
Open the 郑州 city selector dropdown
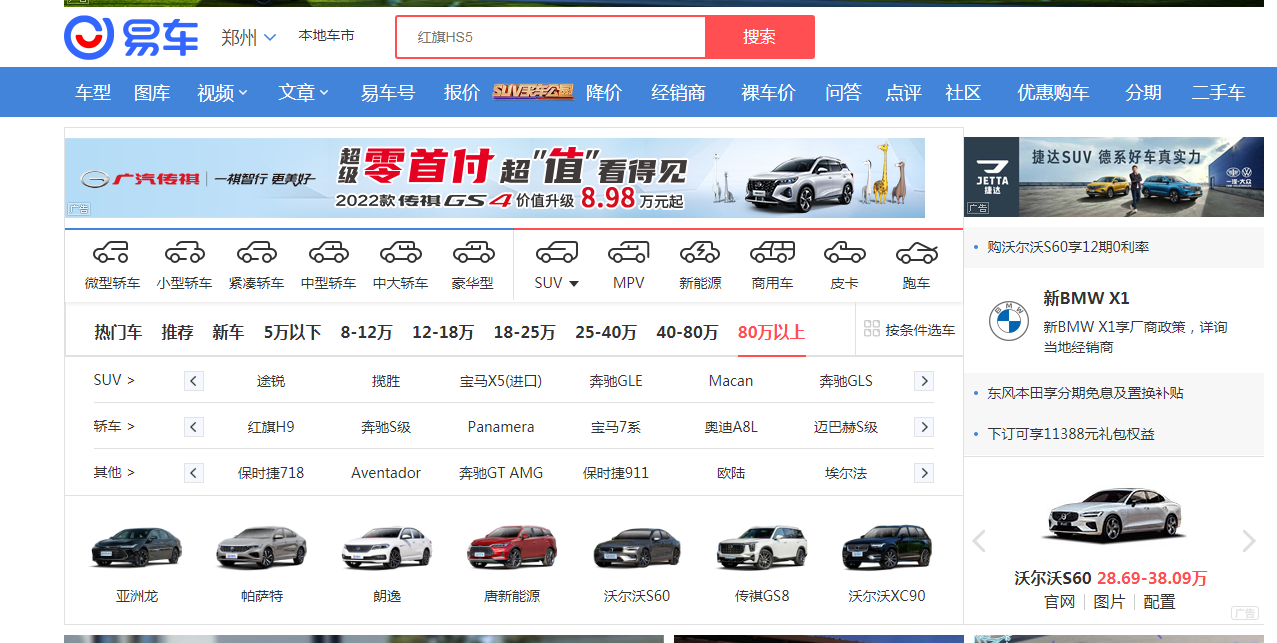coord(249,38)
